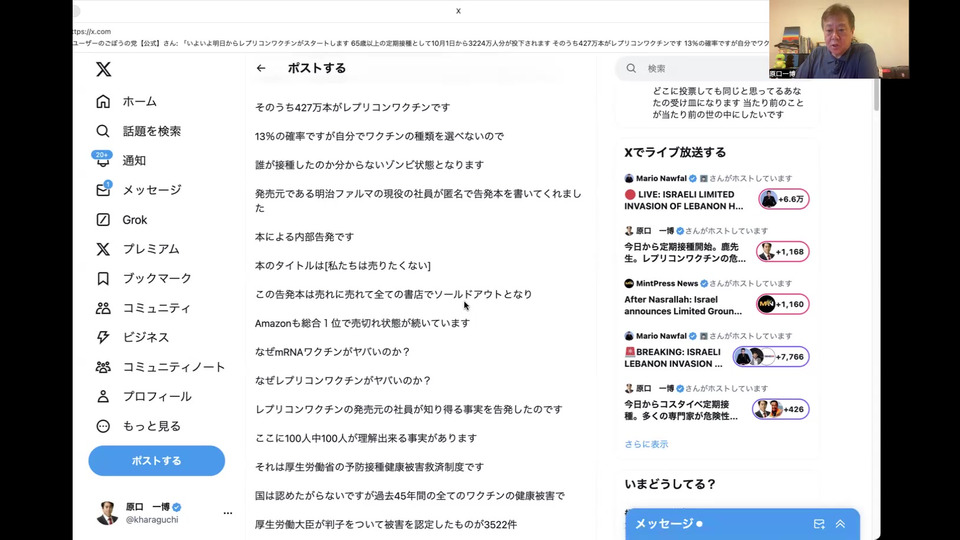Click the +426 listener badge
This screenshot has height=540, width=960.
point(781,410)
